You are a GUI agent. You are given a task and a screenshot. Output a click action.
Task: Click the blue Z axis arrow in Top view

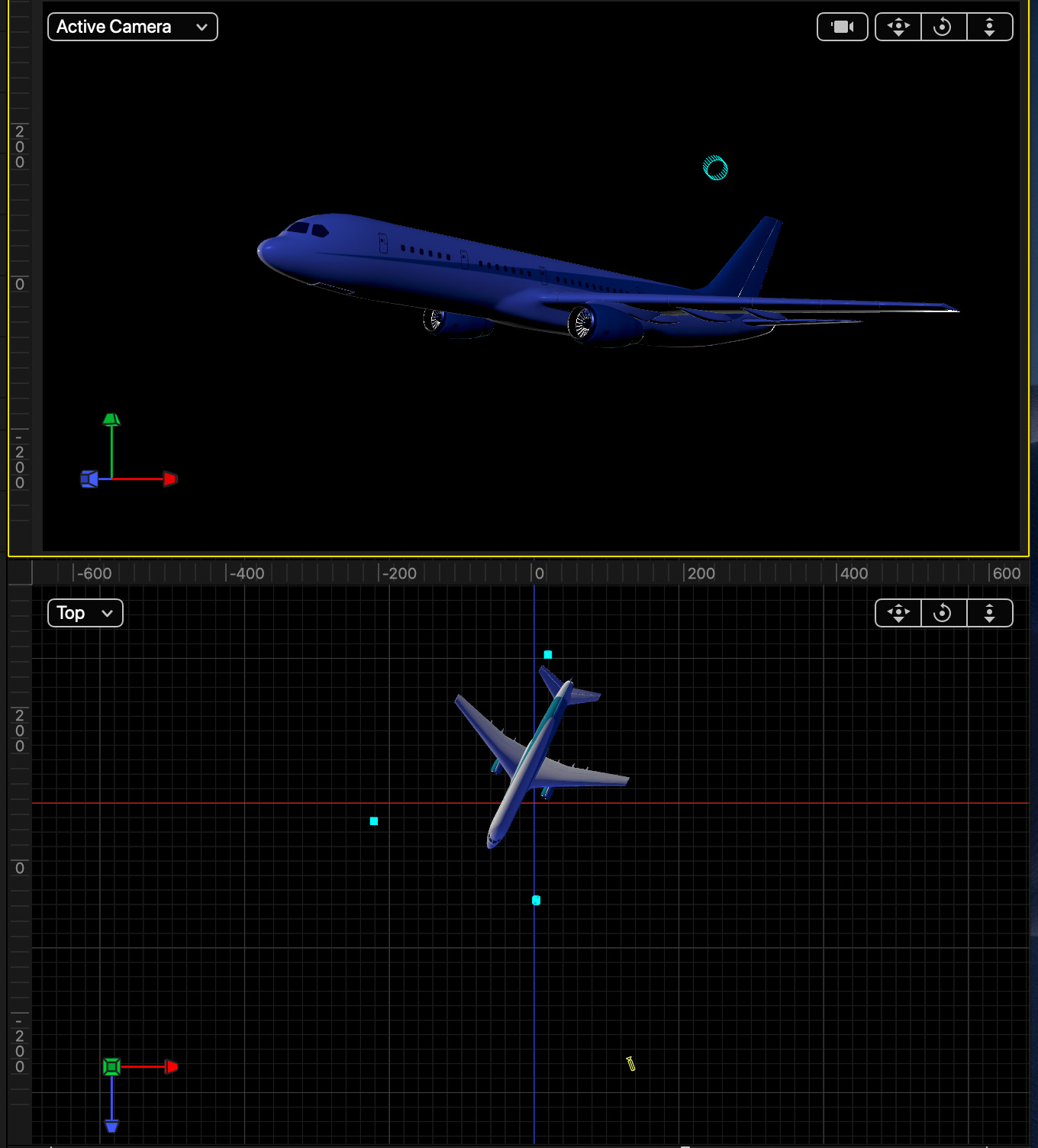point(111,1126)
